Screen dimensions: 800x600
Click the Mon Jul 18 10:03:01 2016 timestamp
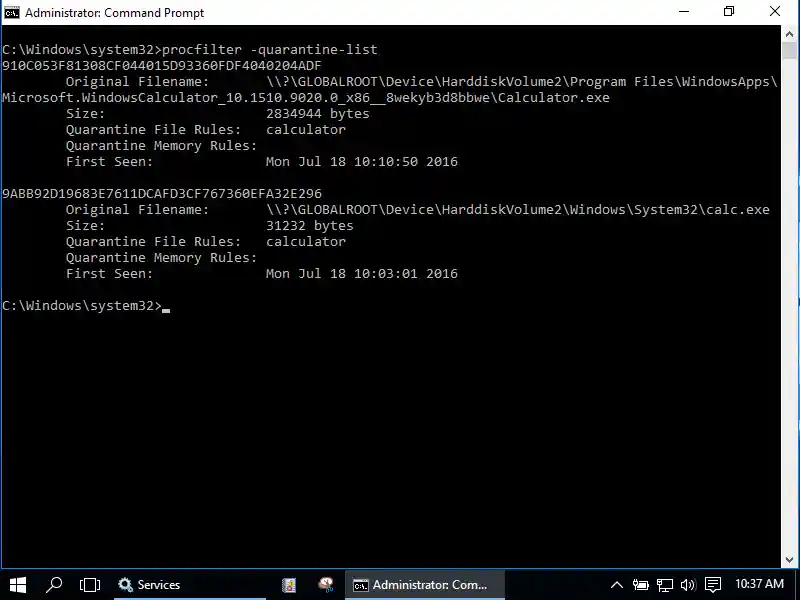(362, 274)
